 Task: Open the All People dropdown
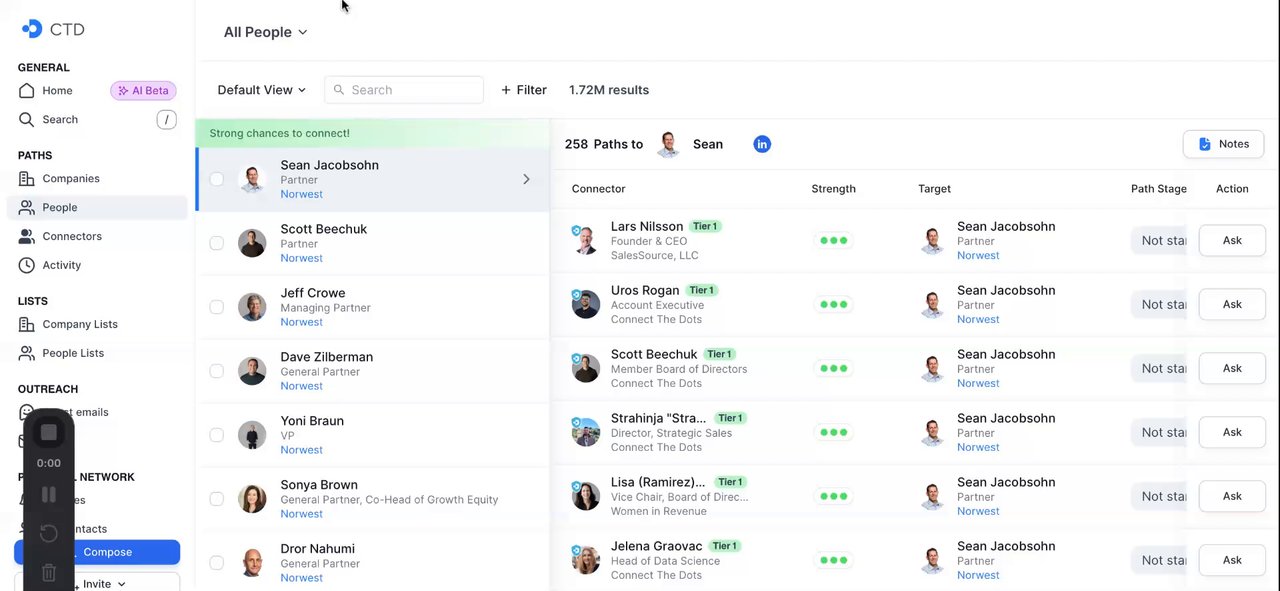[x=265, y=32]
